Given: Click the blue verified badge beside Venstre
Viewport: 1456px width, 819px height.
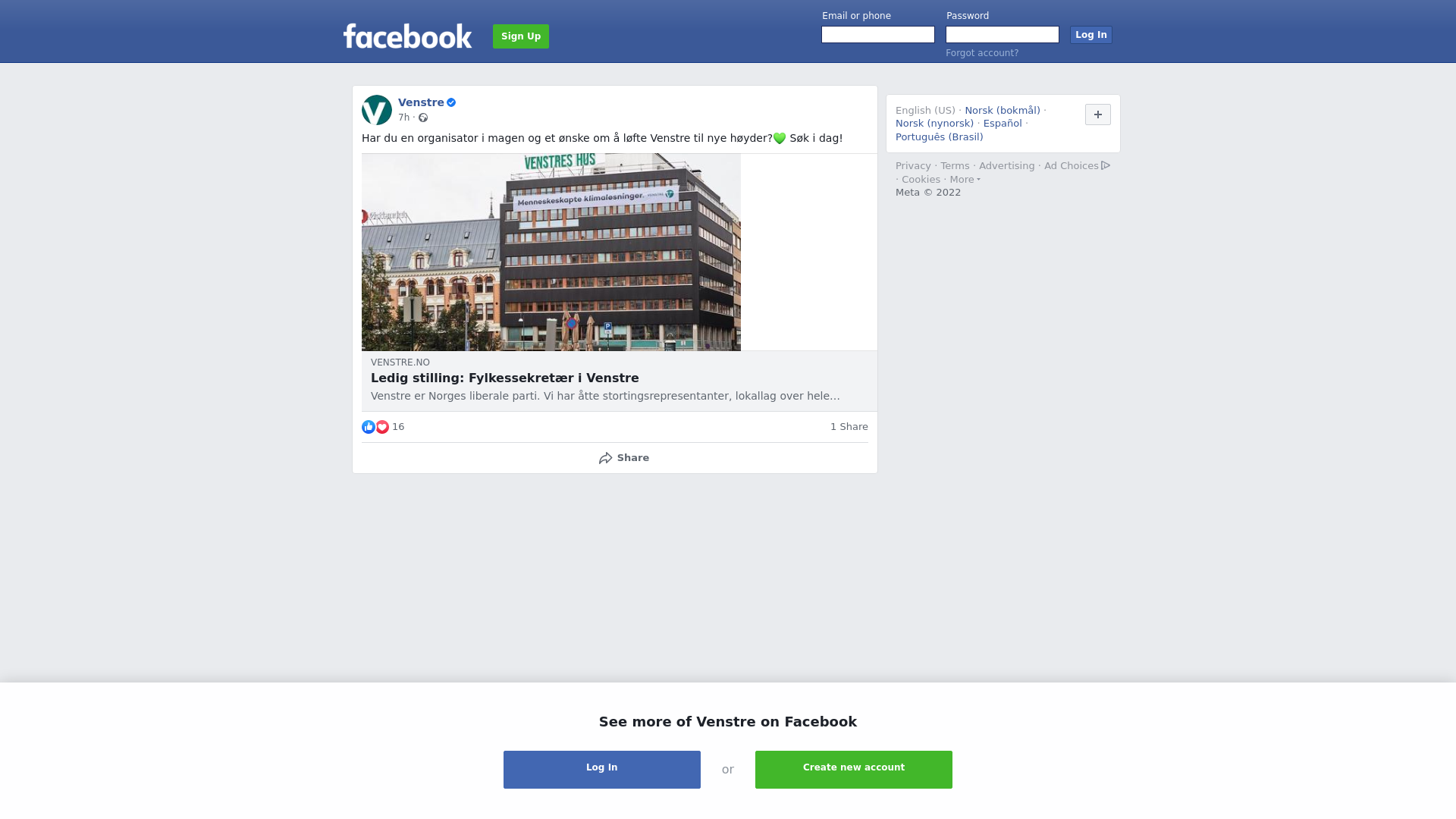Looking at the screenshot, I should 451,102.
